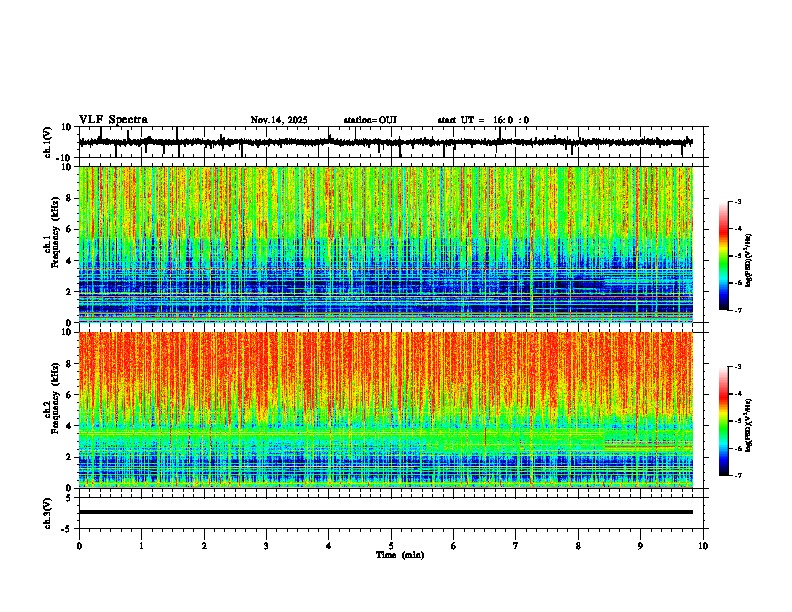Click the 8 kHz tick on ch.1 frequency axis

tap(69, 198)
